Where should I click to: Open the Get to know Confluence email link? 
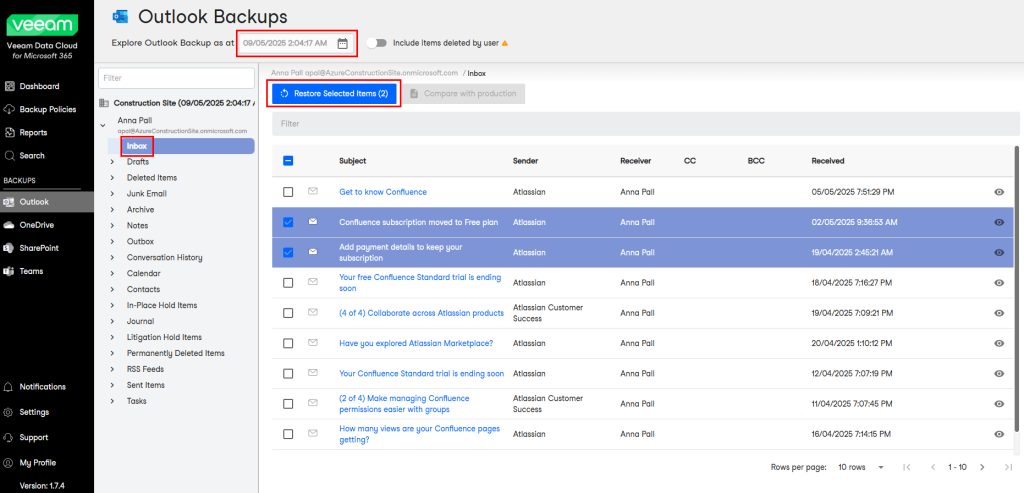[x=383, y=192]
